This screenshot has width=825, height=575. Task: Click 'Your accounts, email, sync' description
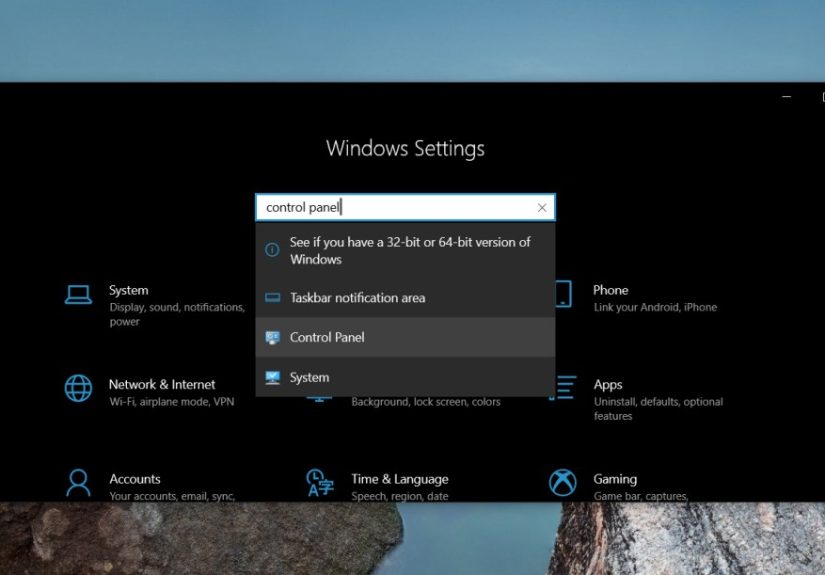[172, 496]
